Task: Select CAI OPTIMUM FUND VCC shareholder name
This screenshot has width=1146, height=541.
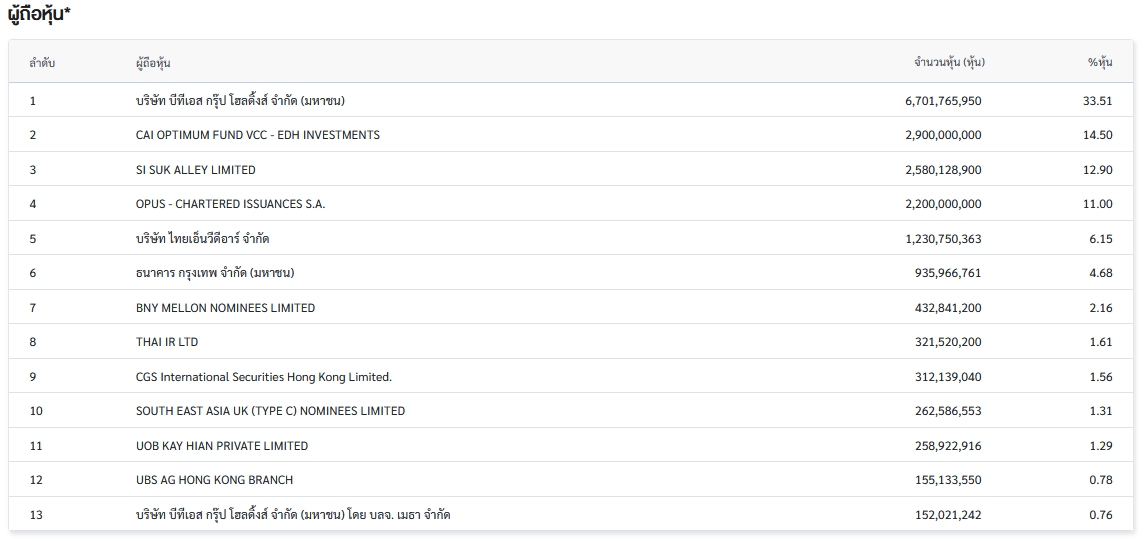Action: pyautogui.click(x=257, y=135)
